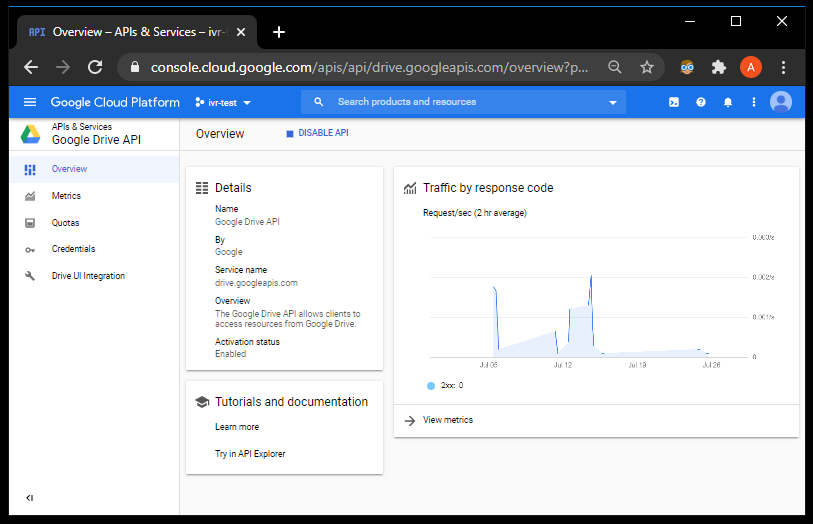Click the search magnifier icon in the search bar
The height and width of the screenshot is (524, 813).
click(x=319, y=102)
